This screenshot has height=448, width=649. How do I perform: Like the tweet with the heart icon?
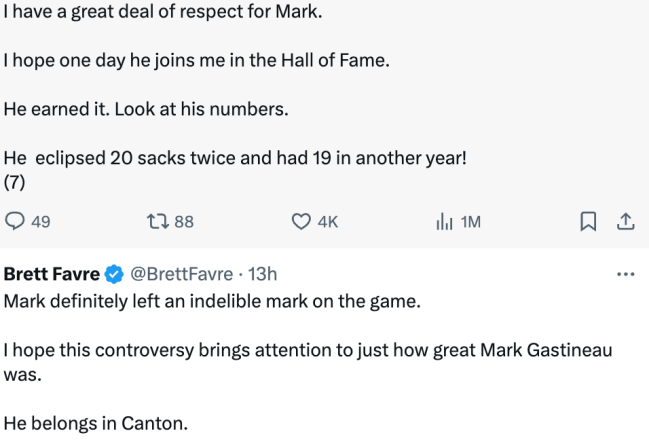coord(301,222)
